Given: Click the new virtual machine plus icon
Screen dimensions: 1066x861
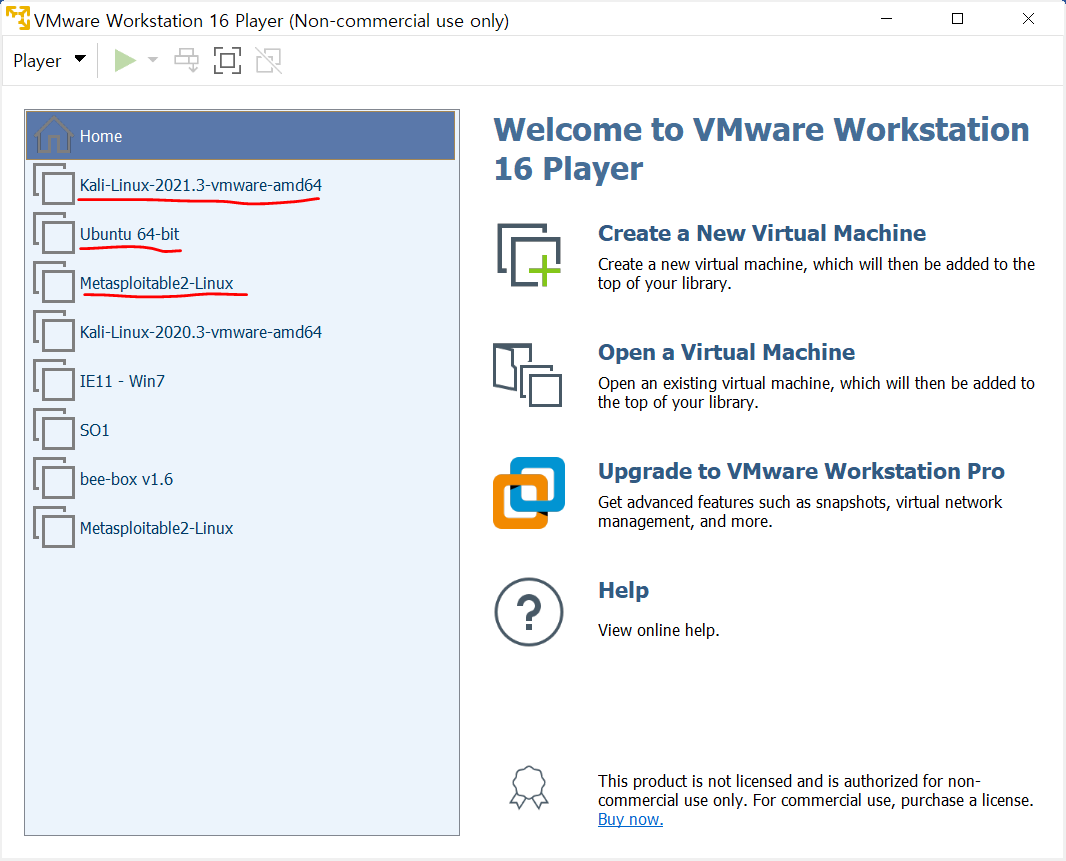Looking at the screenshot, I should pyautogui.click(x=529, y=255).
